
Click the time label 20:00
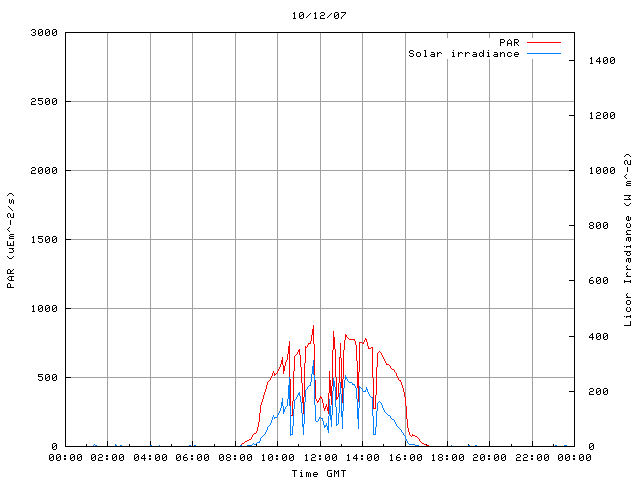(x=489, y=458)
